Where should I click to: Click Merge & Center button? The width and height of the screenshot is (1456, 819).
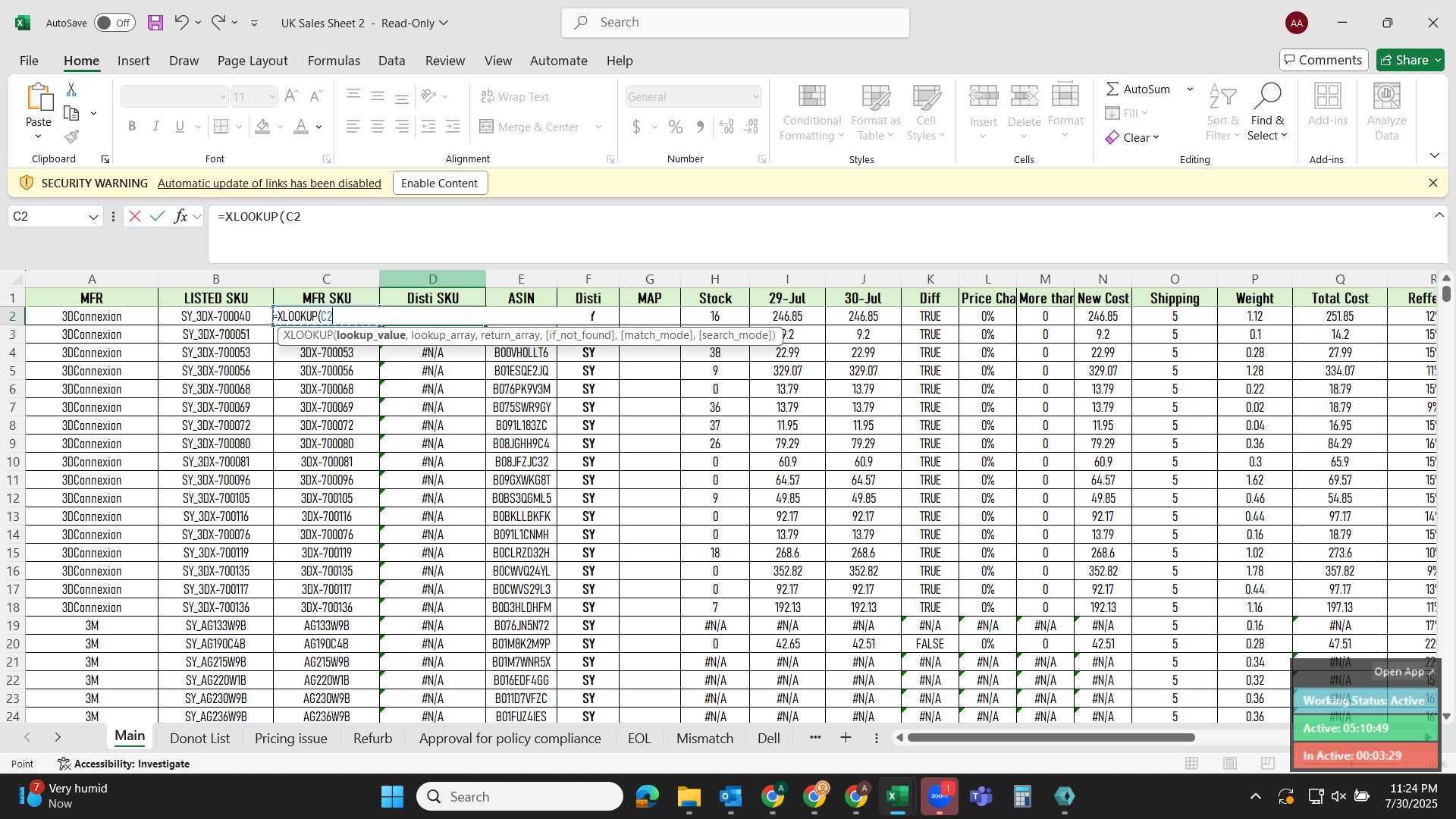click(529, 127)
